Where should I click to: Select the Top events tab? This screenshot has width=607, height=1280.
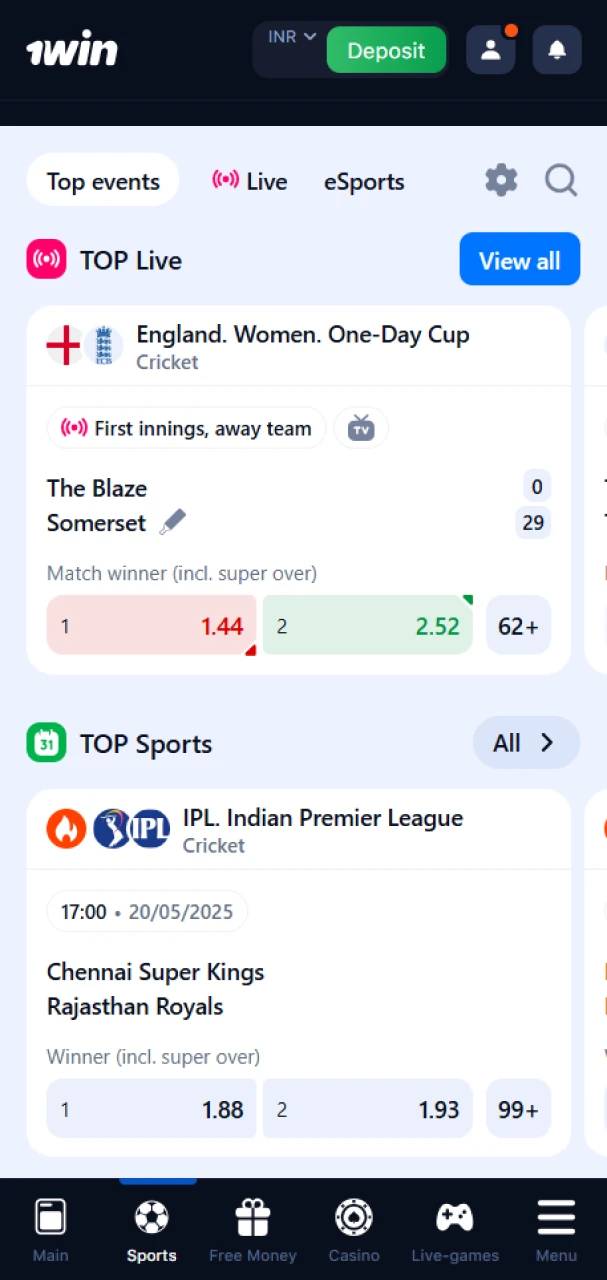pyautogui.click(x=103, y=181)
